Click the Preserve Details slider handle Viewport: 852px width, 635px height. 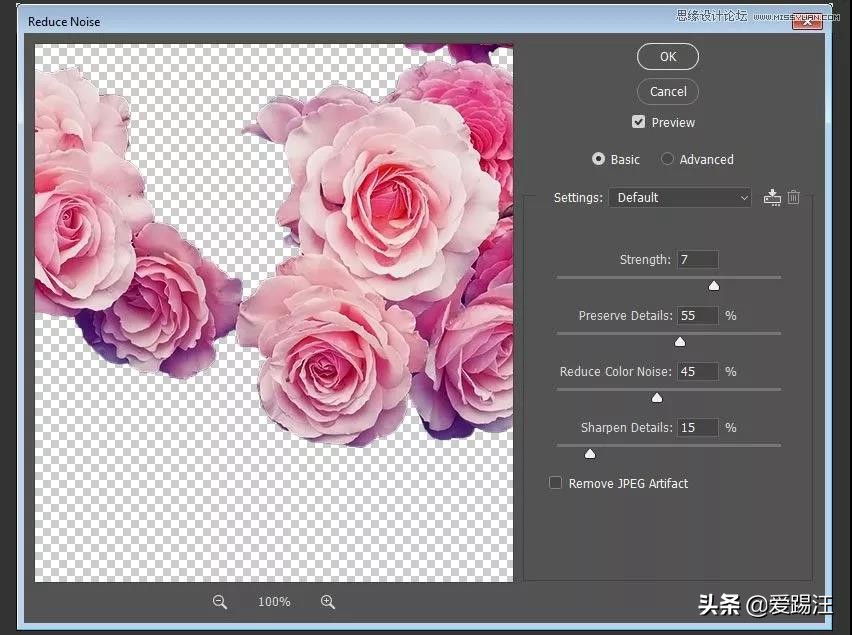point(680,342)
